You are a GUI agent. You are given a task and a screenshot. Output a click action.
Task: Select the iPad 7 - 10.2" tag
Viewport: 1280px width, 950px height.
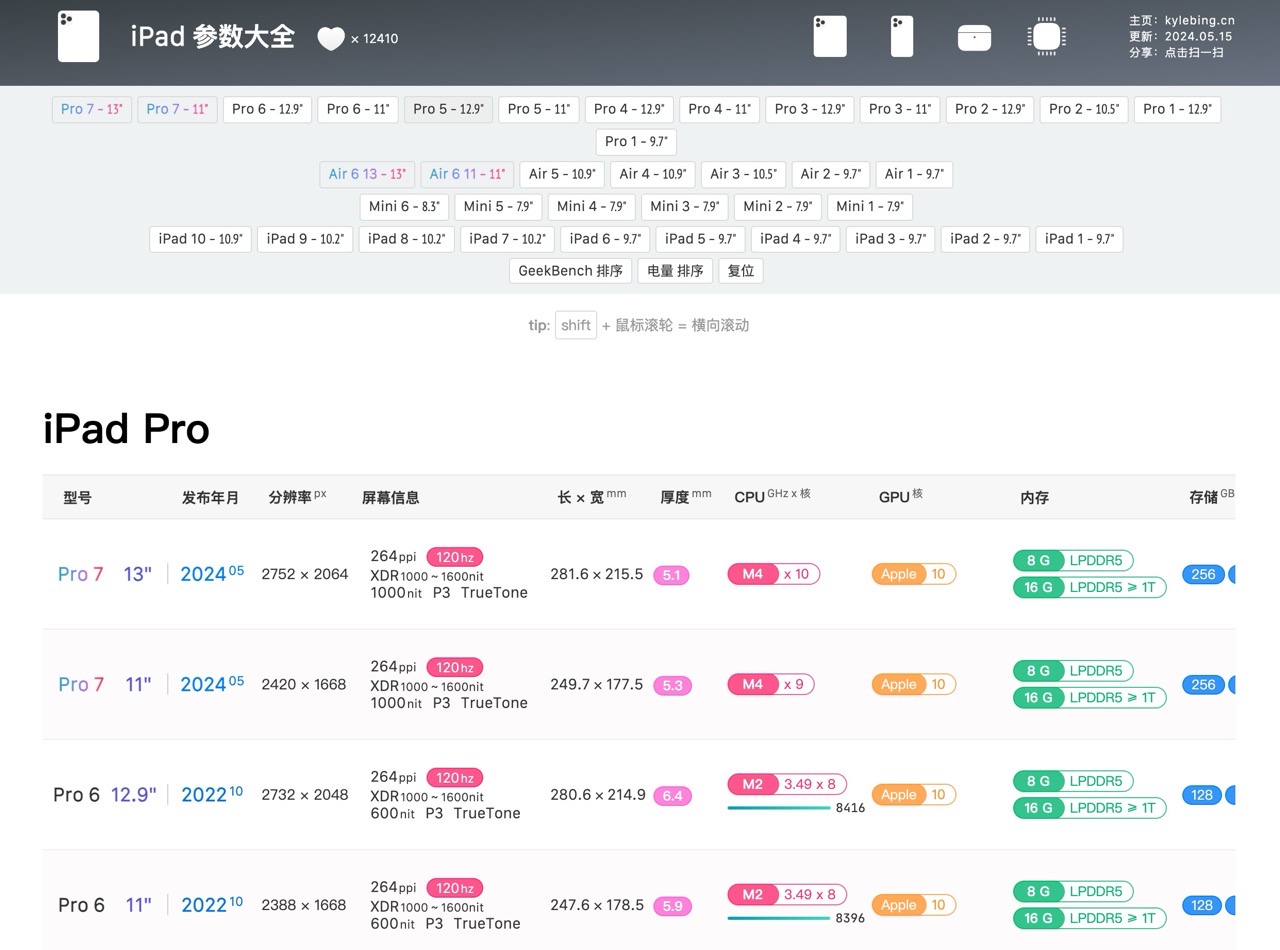click(507, 239)
